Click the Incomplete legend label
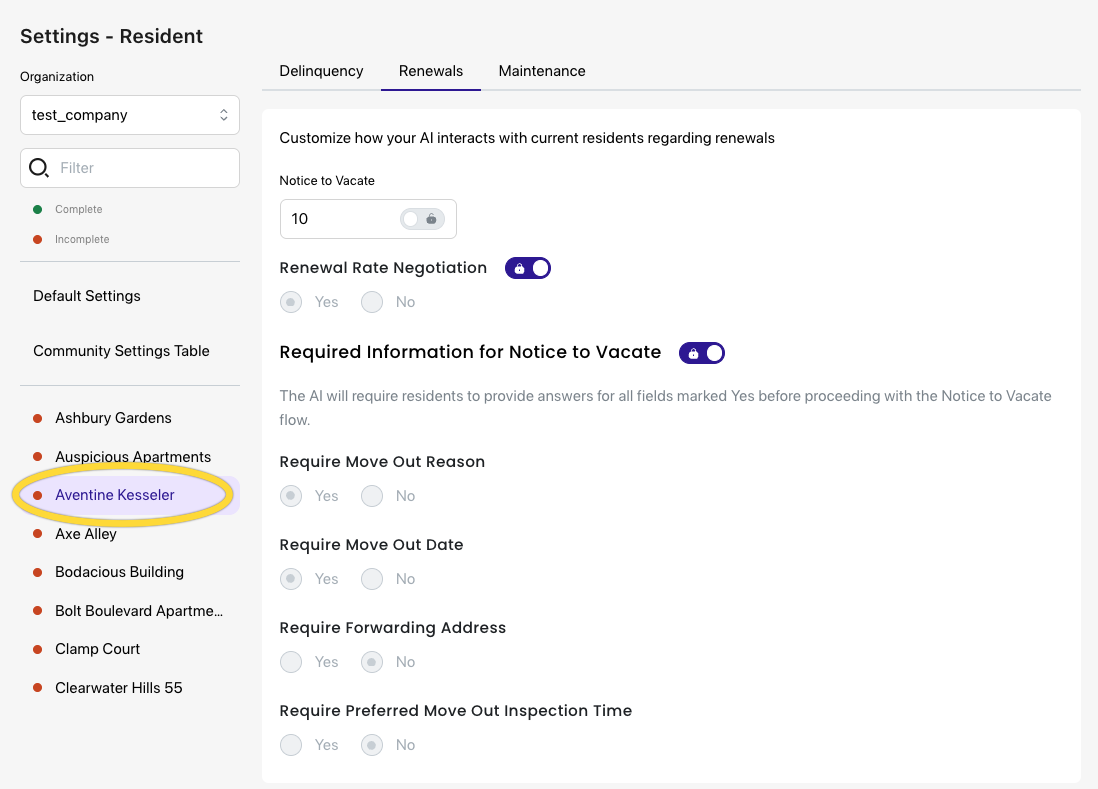The height and width of the screenshot is (789, 1098). pyautogui.click(x=82, y=239)
